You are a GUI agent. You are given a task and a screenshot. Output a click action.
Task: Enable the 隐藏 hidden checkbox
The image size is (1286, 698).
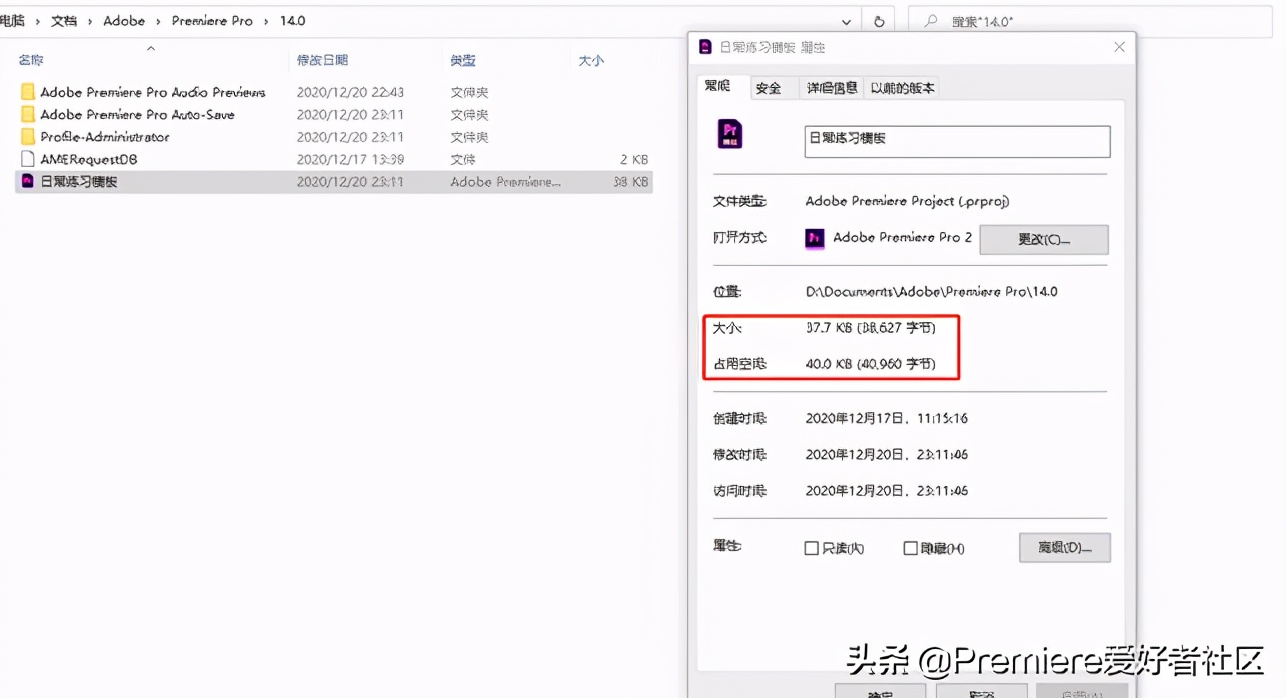click(911, 548)
